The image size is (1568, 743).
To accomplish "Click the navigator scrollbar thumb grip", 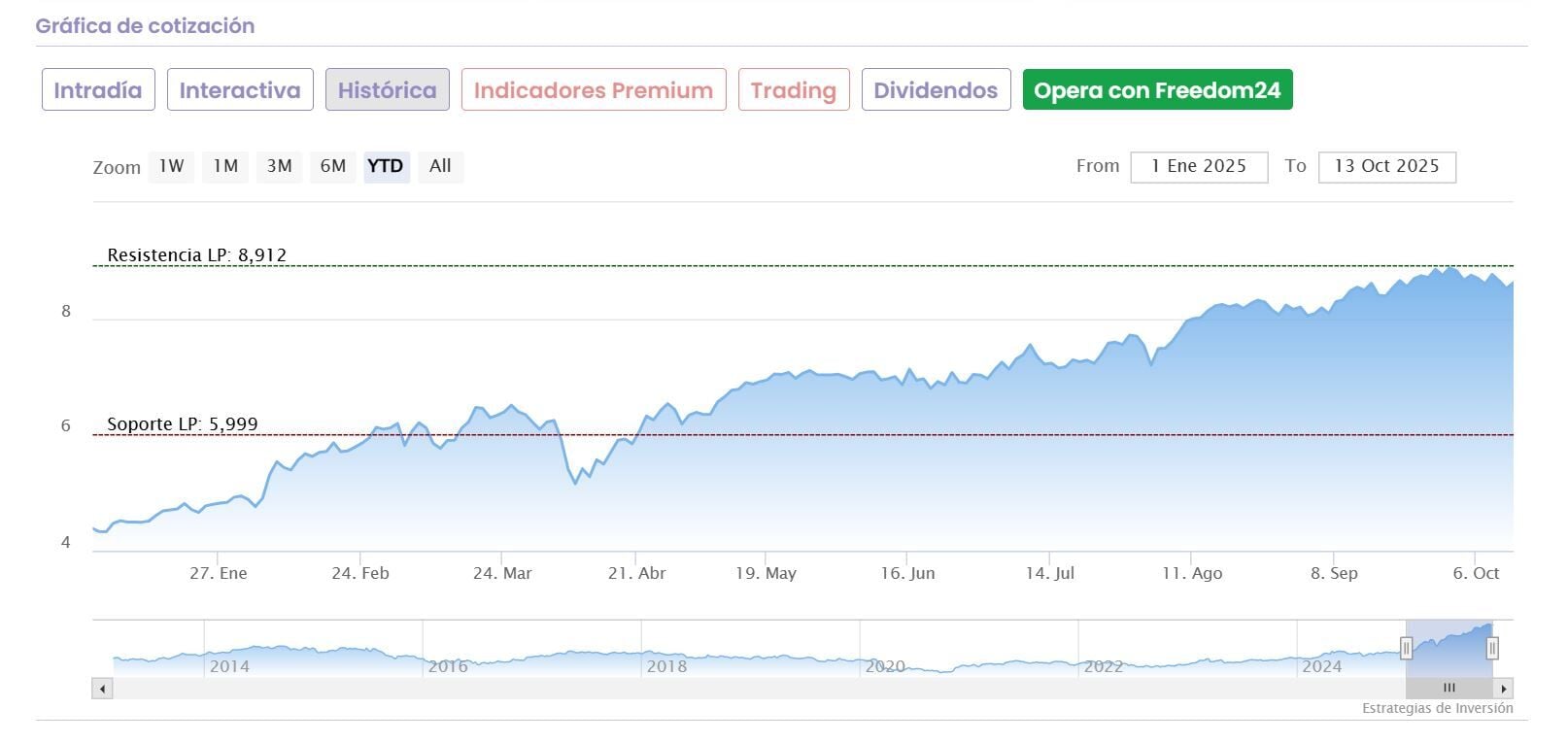I will pos(1449,689).
